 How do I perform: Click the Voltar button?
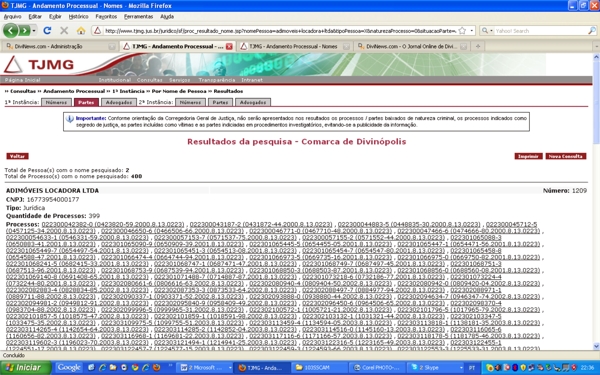(x=17, y=156)
